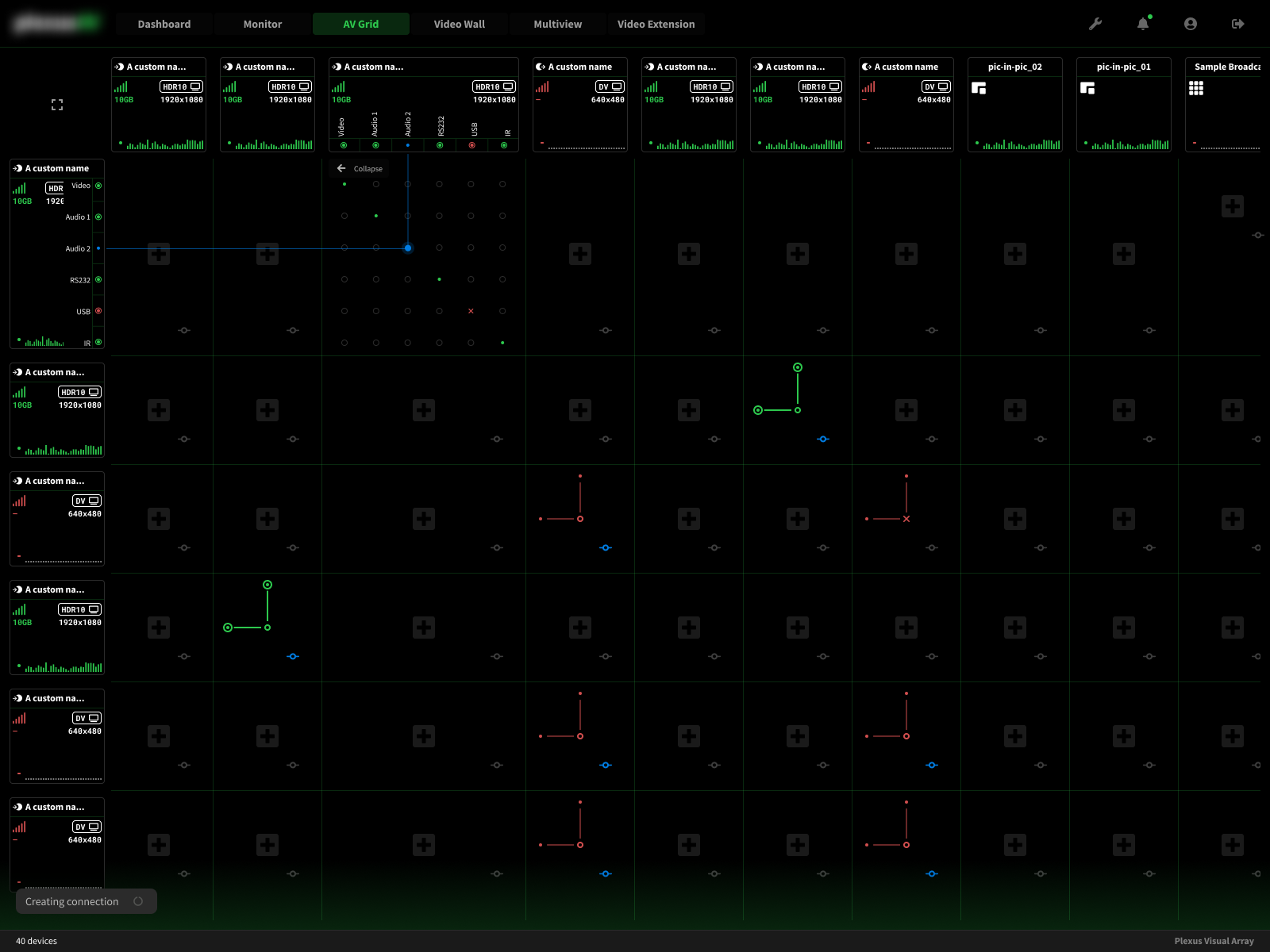Click the red X crosspoint at USB intersection
This screenshot has width=1270, height=952.
(471, 311)
